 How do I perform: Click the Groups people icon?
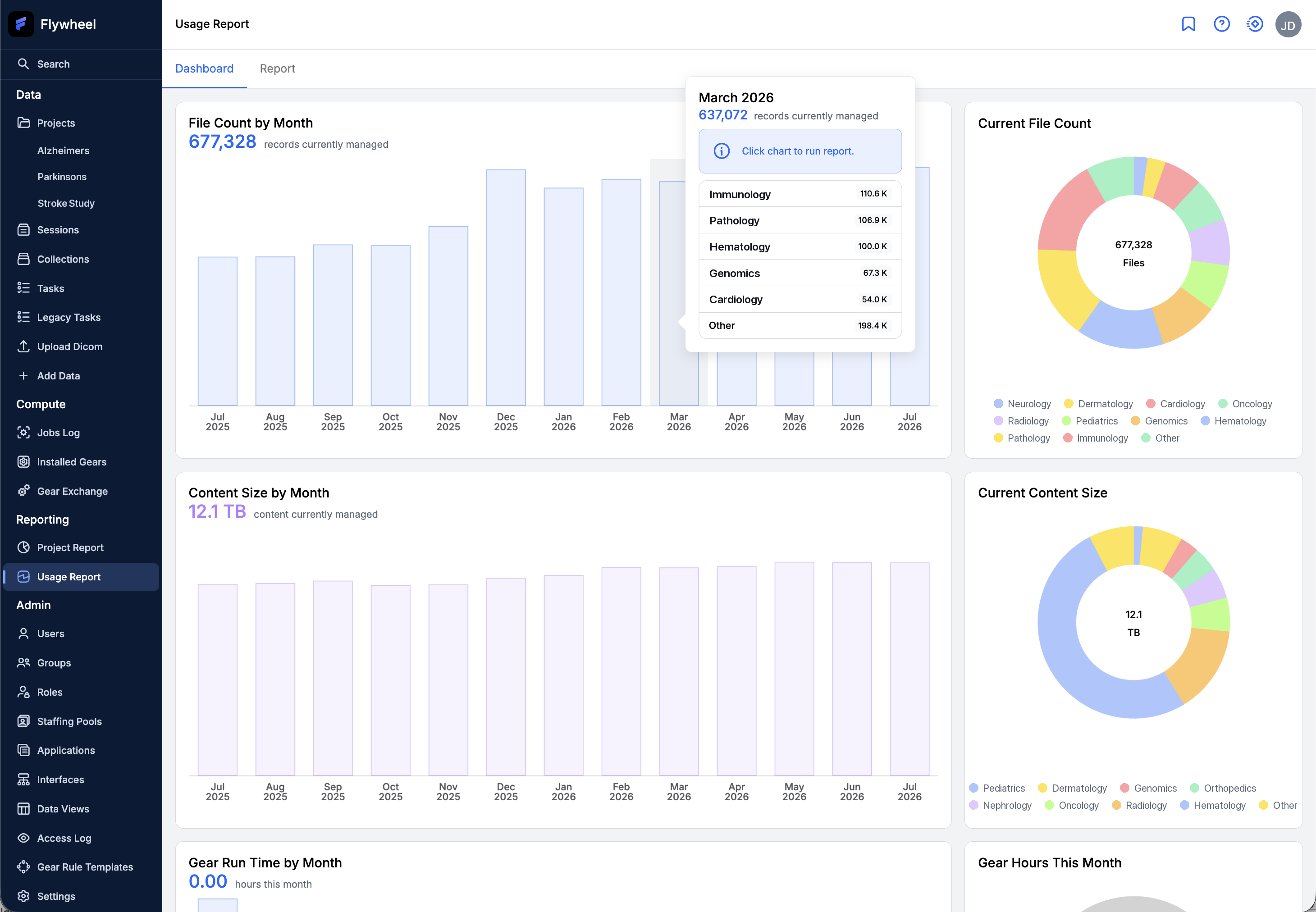click(23, 663)
